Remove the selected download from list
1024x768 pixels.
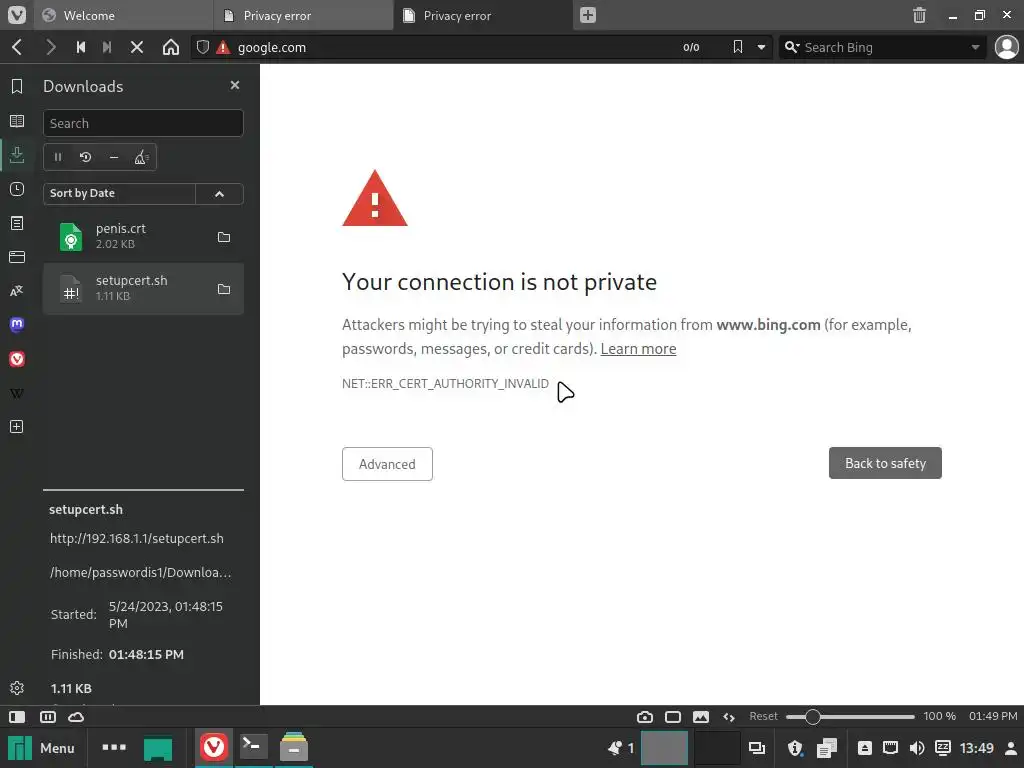[x=114, y=157]
